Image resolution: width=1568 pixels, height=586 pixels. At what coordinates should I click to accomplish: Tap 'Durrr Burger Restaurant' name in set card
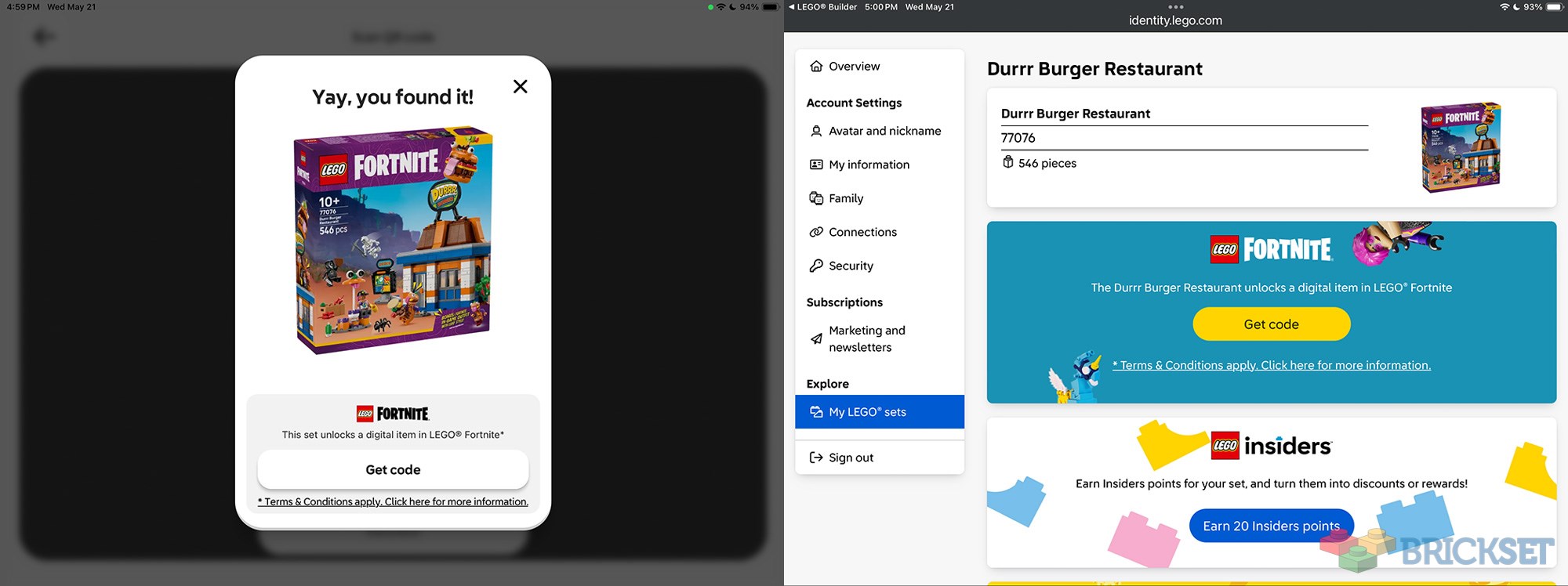click(x=1076, y=114)
